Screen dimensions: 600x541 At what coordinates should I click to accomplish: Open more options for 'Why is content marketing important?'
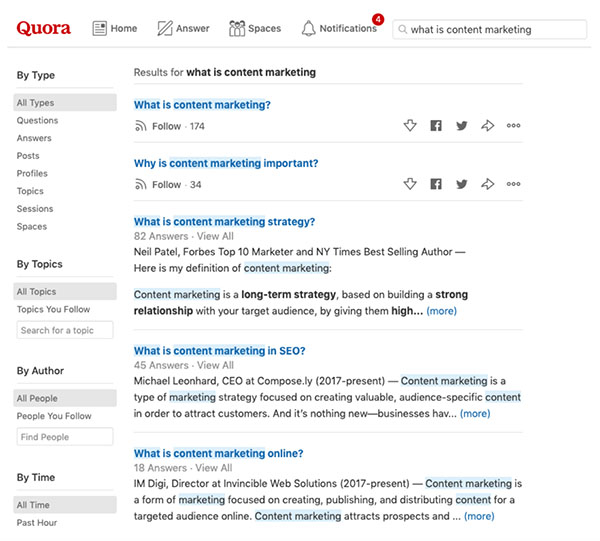click(x=513, y=184)
